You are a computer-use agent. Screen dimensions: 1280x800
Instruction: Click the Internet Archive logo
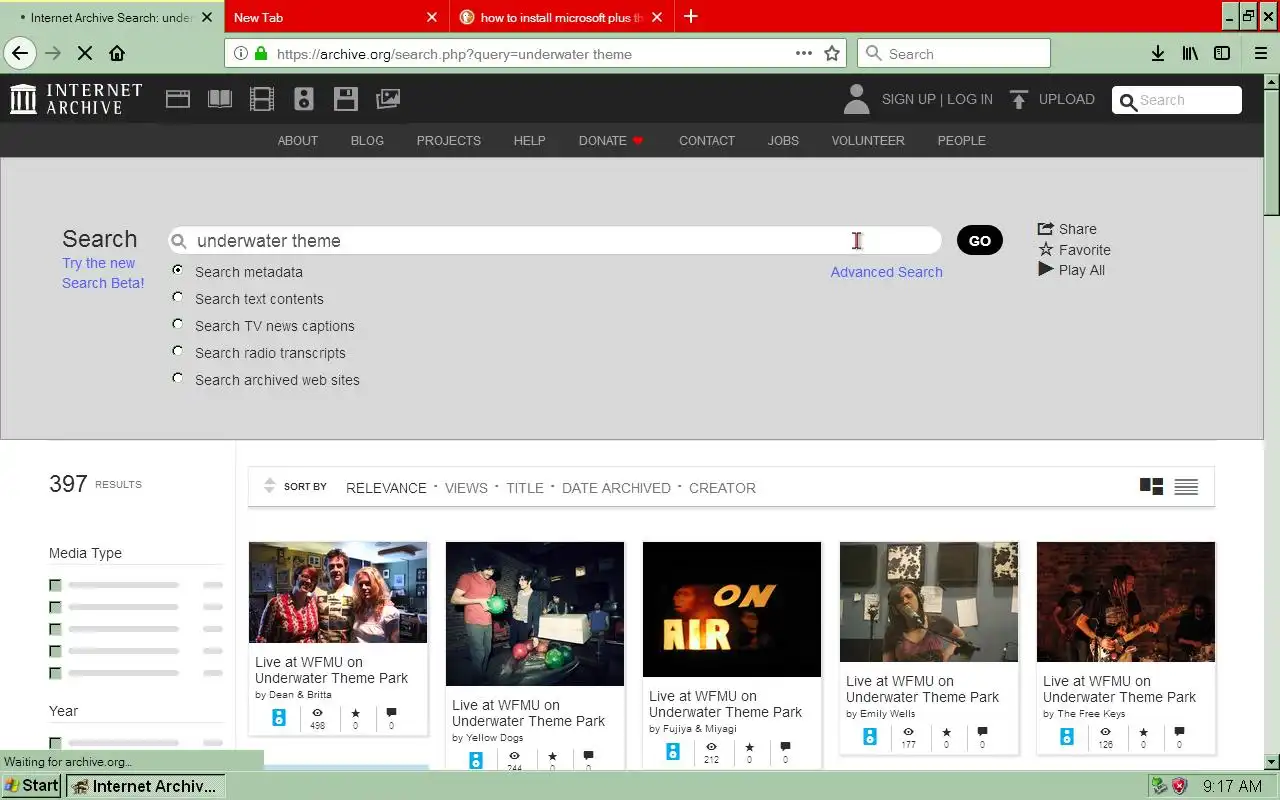tap(76, 99)
